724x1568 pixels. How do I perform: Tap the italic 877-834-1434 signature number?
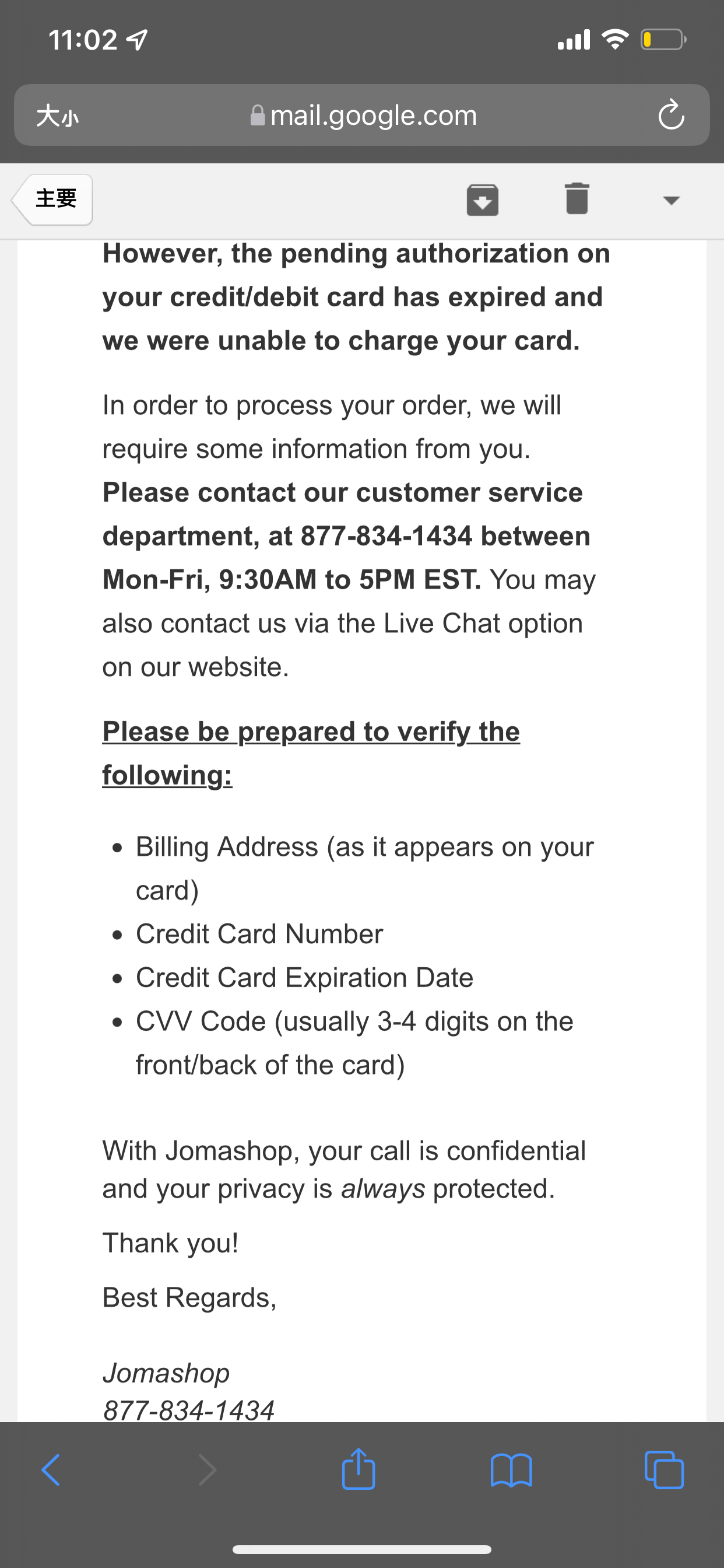(x=189, y=1410)
